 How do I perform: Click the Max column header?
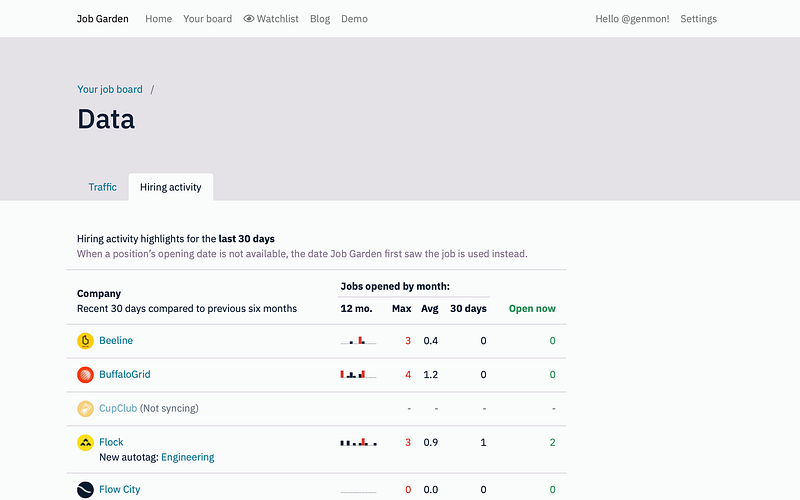click(402, 309)
